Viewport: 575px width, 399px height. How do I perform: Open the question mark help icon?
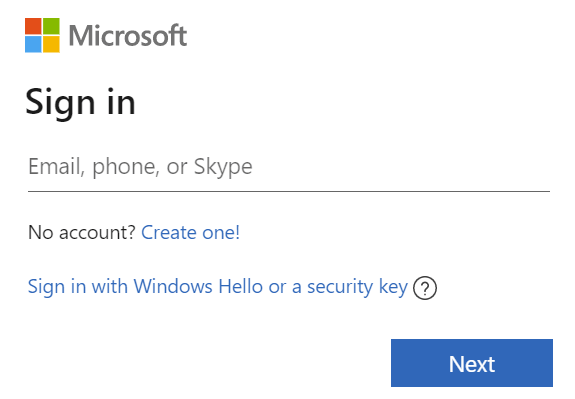425,288
